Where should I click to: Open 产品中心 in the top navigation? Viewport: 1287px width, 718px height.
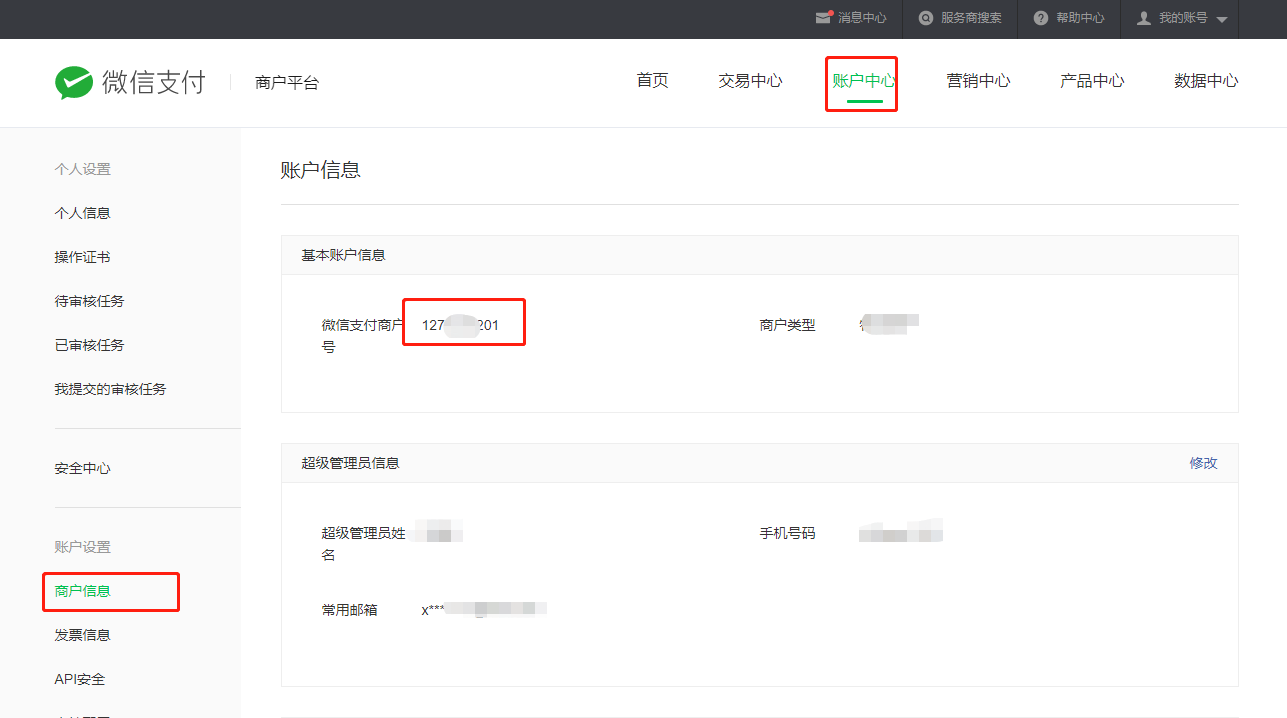tap(1092, 81)
